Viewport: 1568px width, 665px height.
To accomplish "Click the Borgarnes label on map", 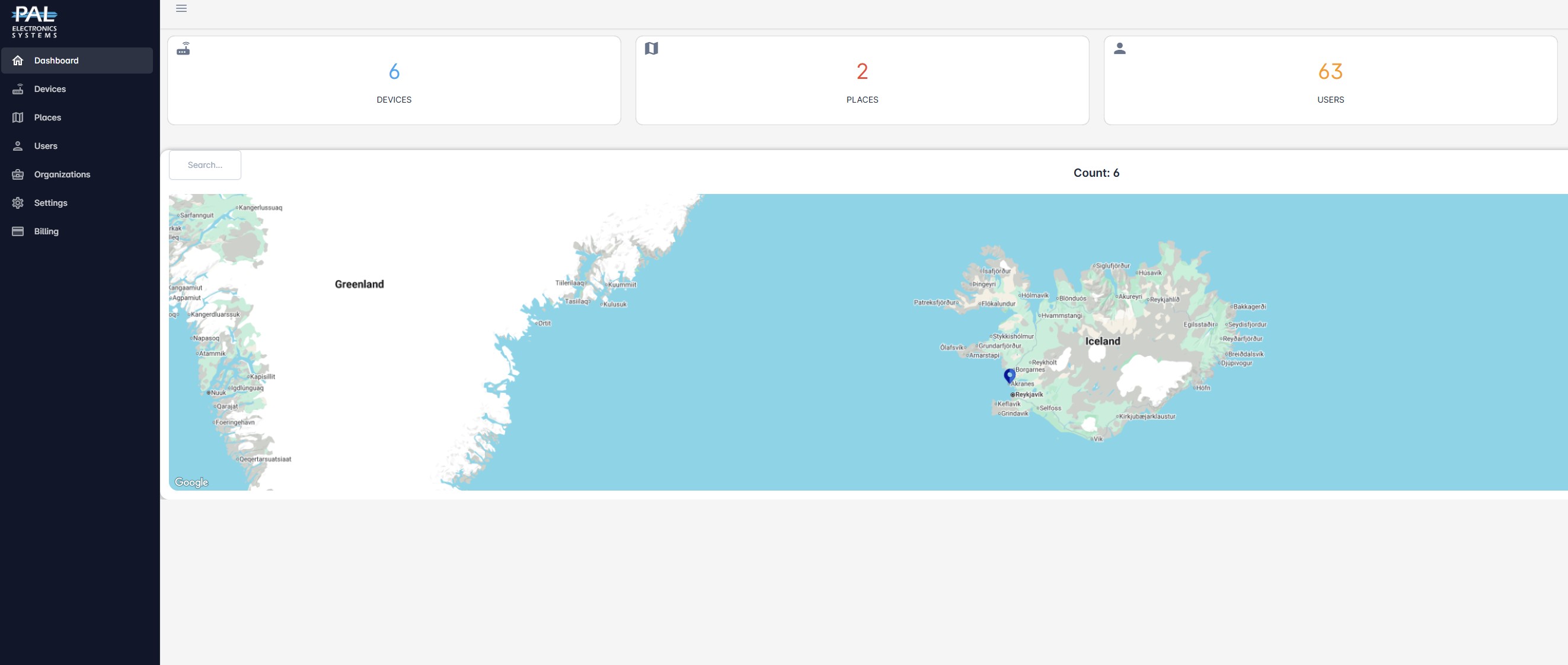I will click(x=1030, y=370).
